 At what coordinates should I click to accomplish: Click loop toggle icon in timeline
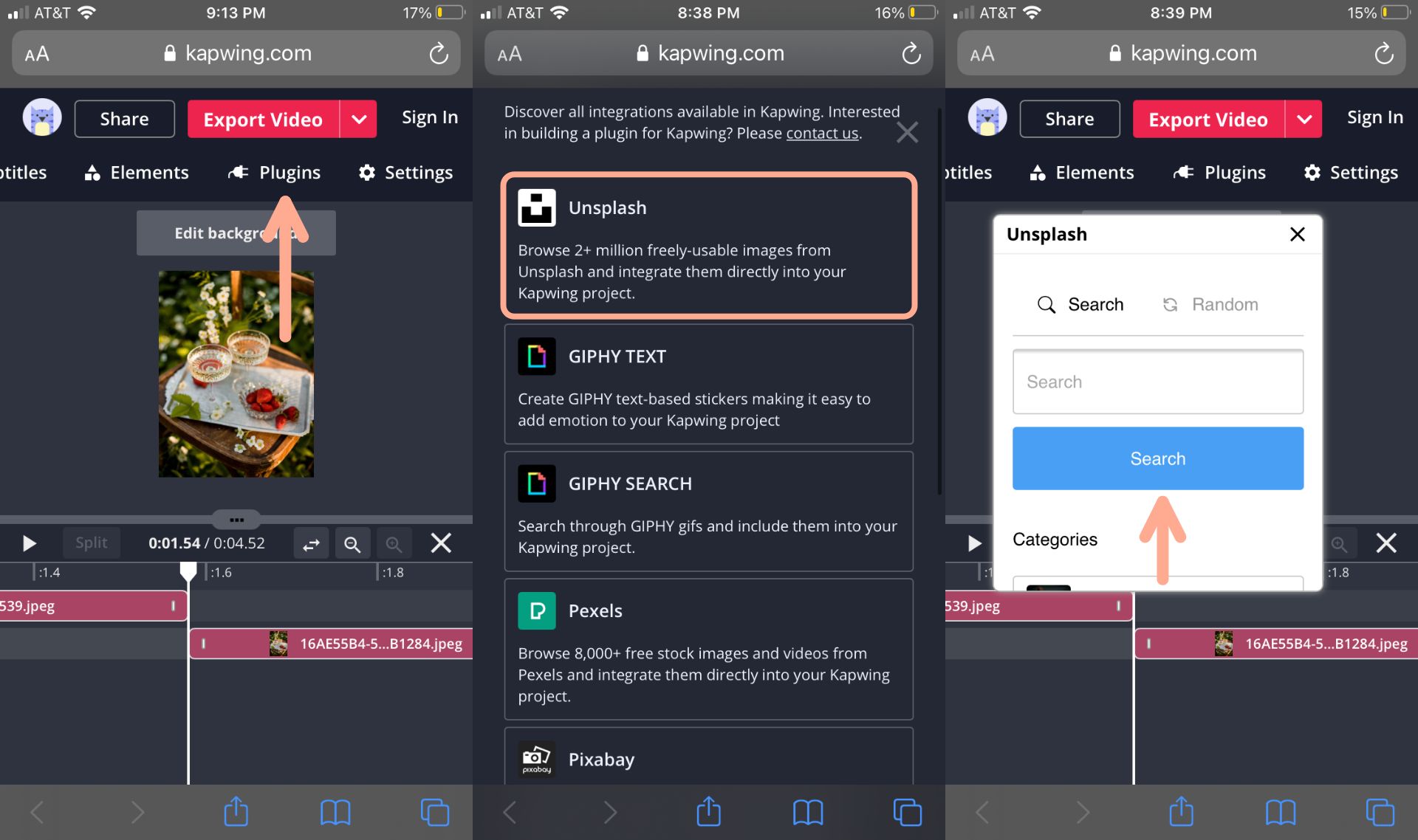(x=311, y=544)
